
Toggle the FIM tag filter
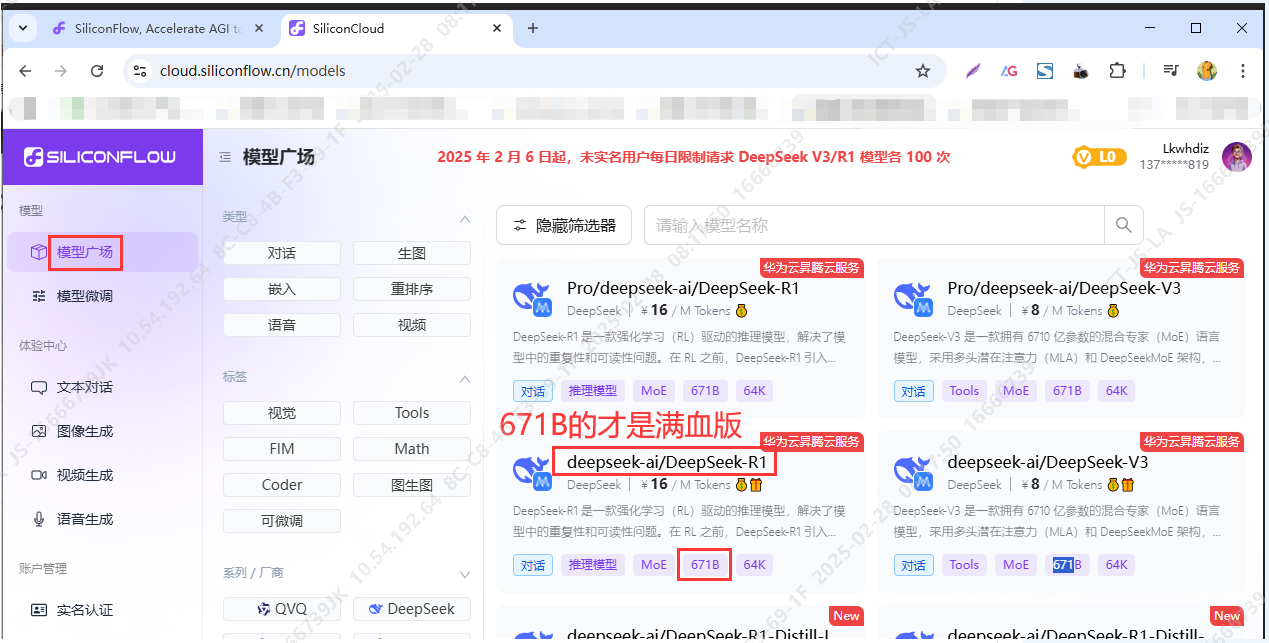click(282, 449)
